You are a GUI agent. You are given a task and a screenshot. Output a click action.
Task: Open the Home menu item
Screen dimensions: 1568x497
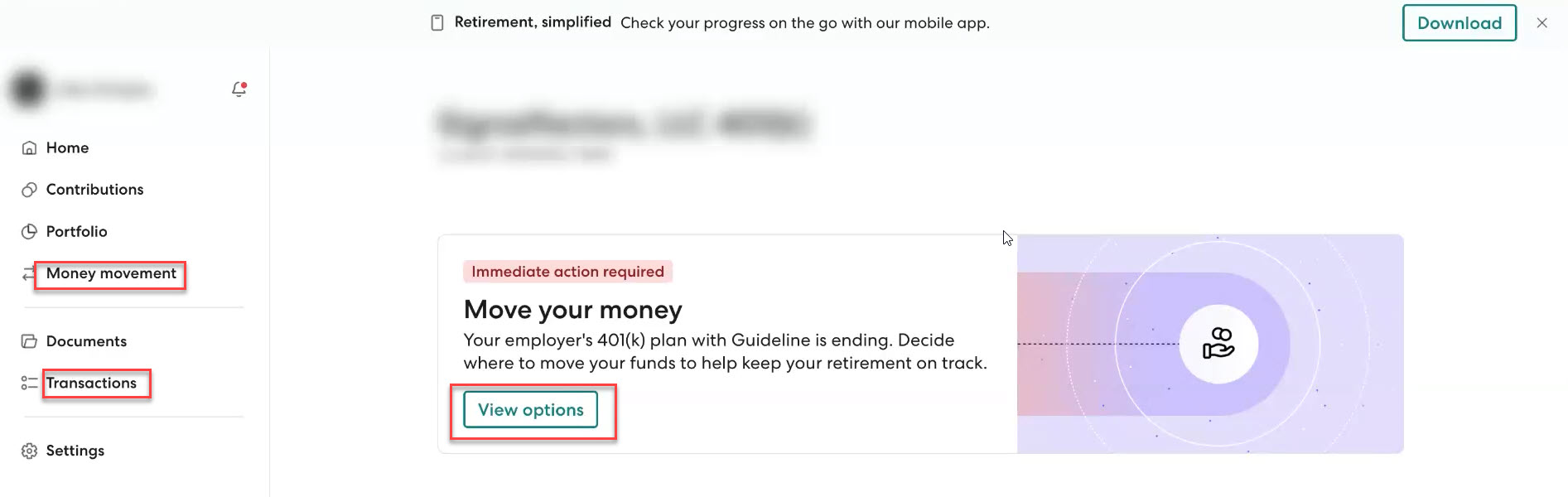(67, 148)
